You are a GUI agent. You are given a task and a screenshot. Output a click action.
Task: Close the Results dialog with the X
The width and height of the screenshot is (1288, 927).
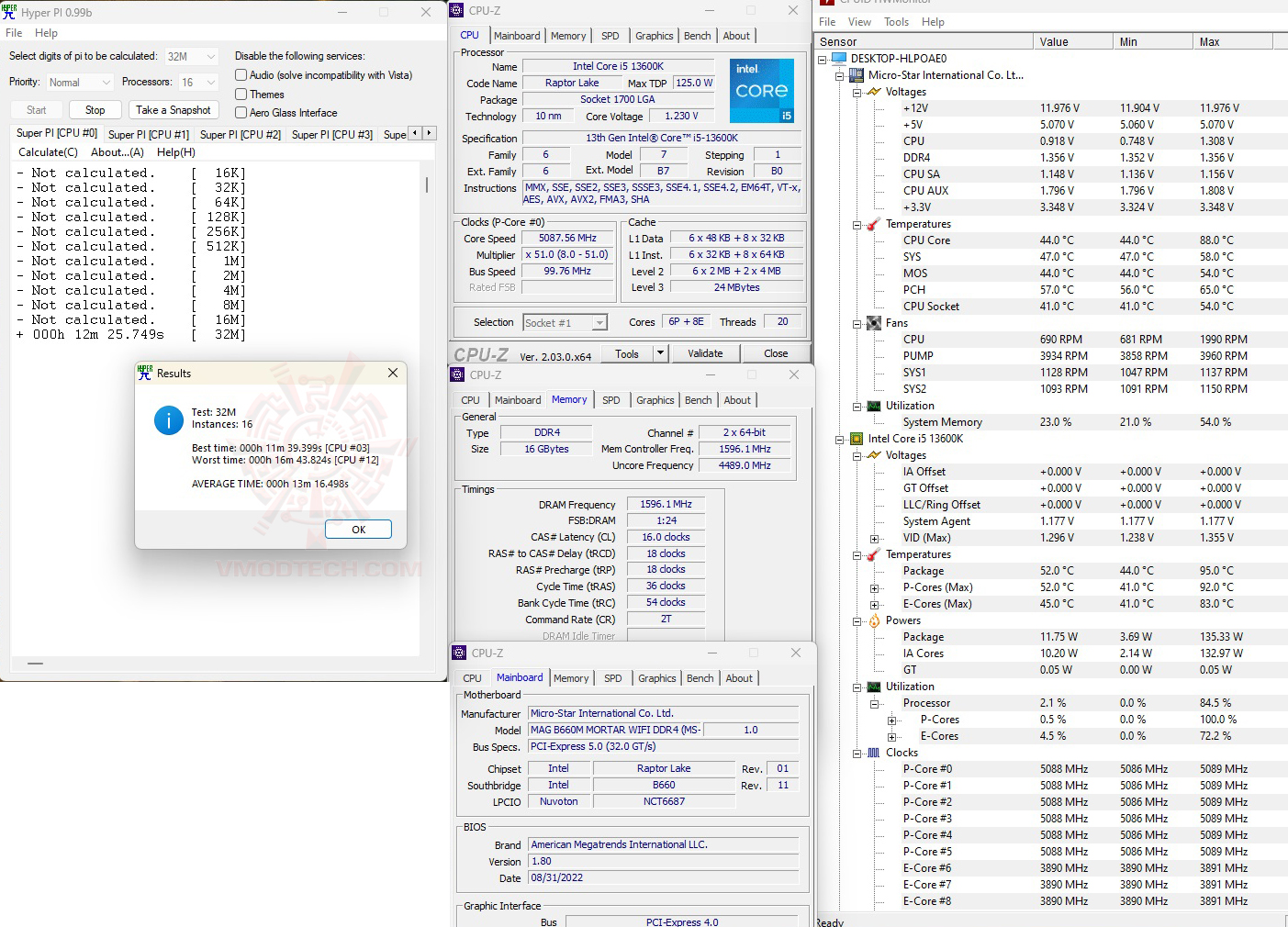tap(393, 373)
